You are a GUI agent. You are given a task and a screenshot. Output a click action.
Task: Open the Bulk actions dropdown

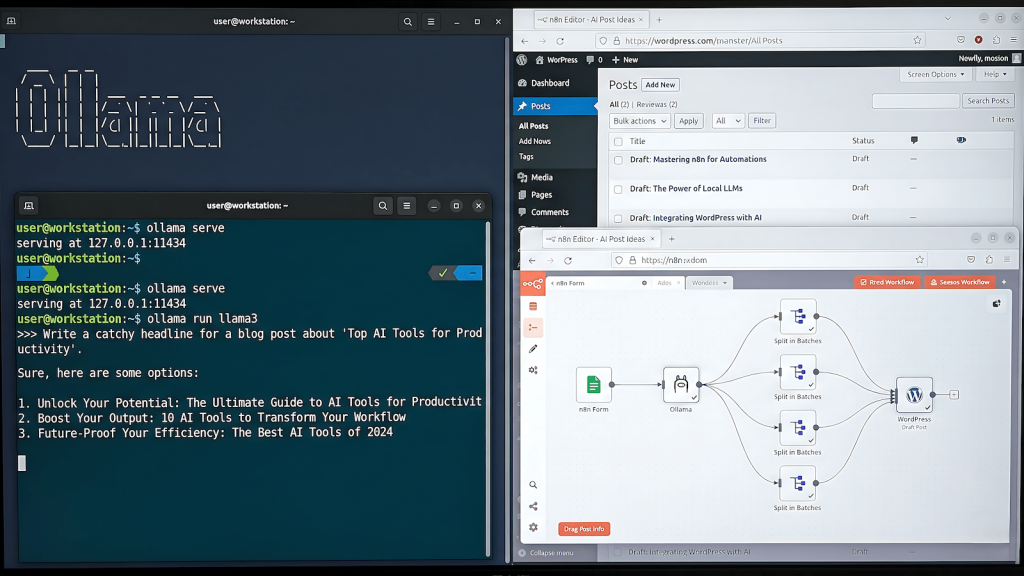click(x=639, y=120)
